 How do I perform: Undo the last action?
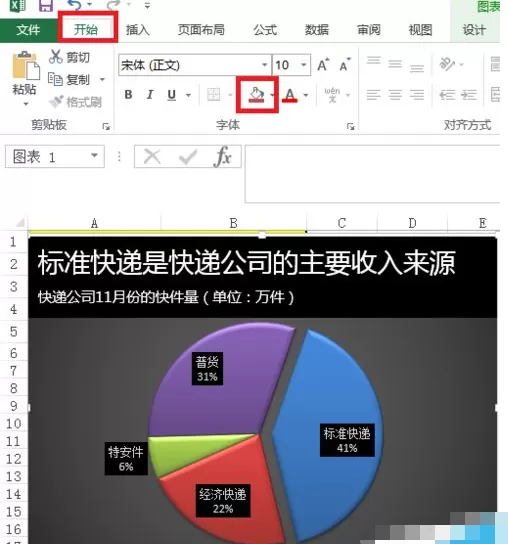point(74,5)
